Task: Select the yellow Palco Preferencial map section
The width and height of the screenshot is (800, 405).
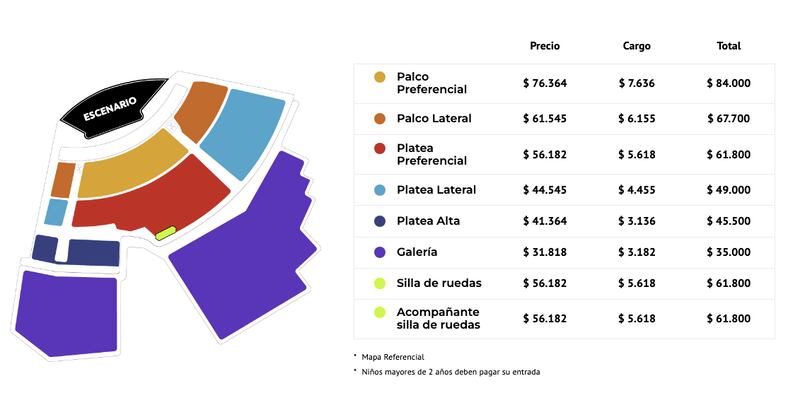Action: click(132, 166)
